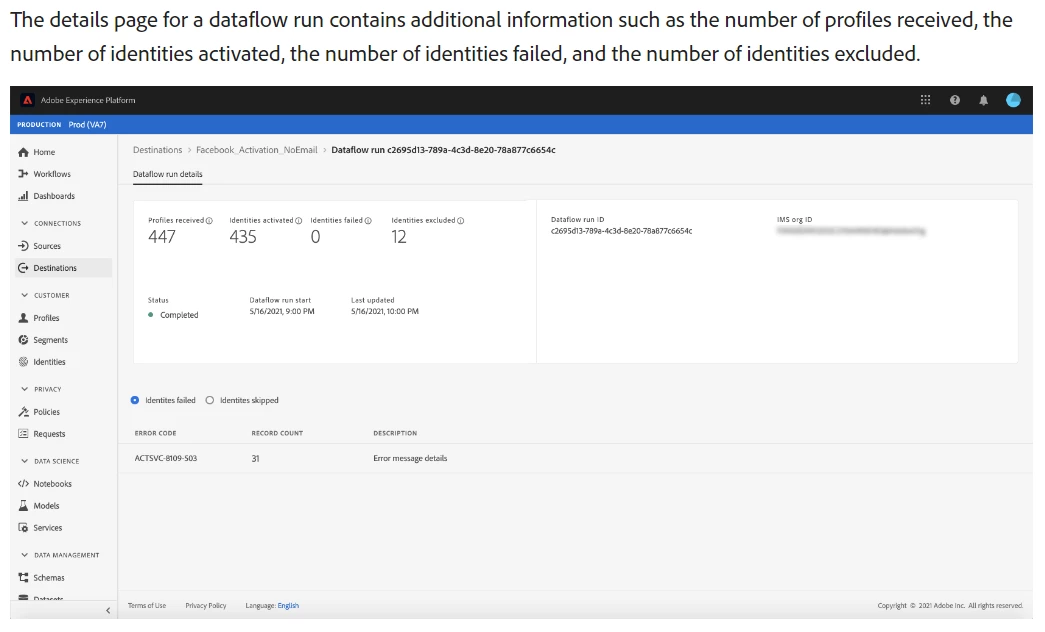The width and height of the screenshot is (1045, 632).
Task: Click info icon next to Profiles received
Action: pos(209,221)
